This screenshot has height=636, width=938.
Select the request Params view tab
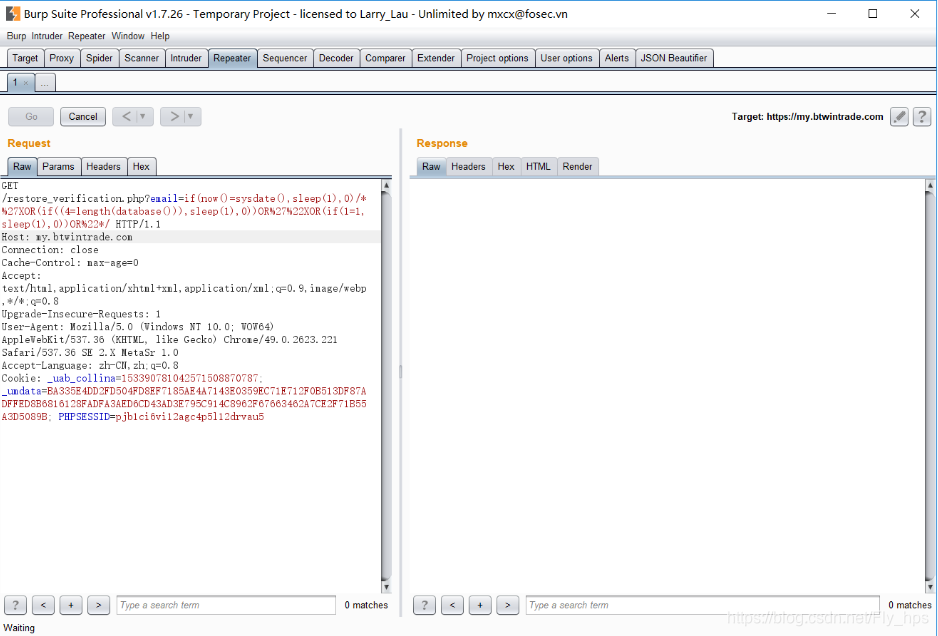pyautogui.click(x=58, y=166)
